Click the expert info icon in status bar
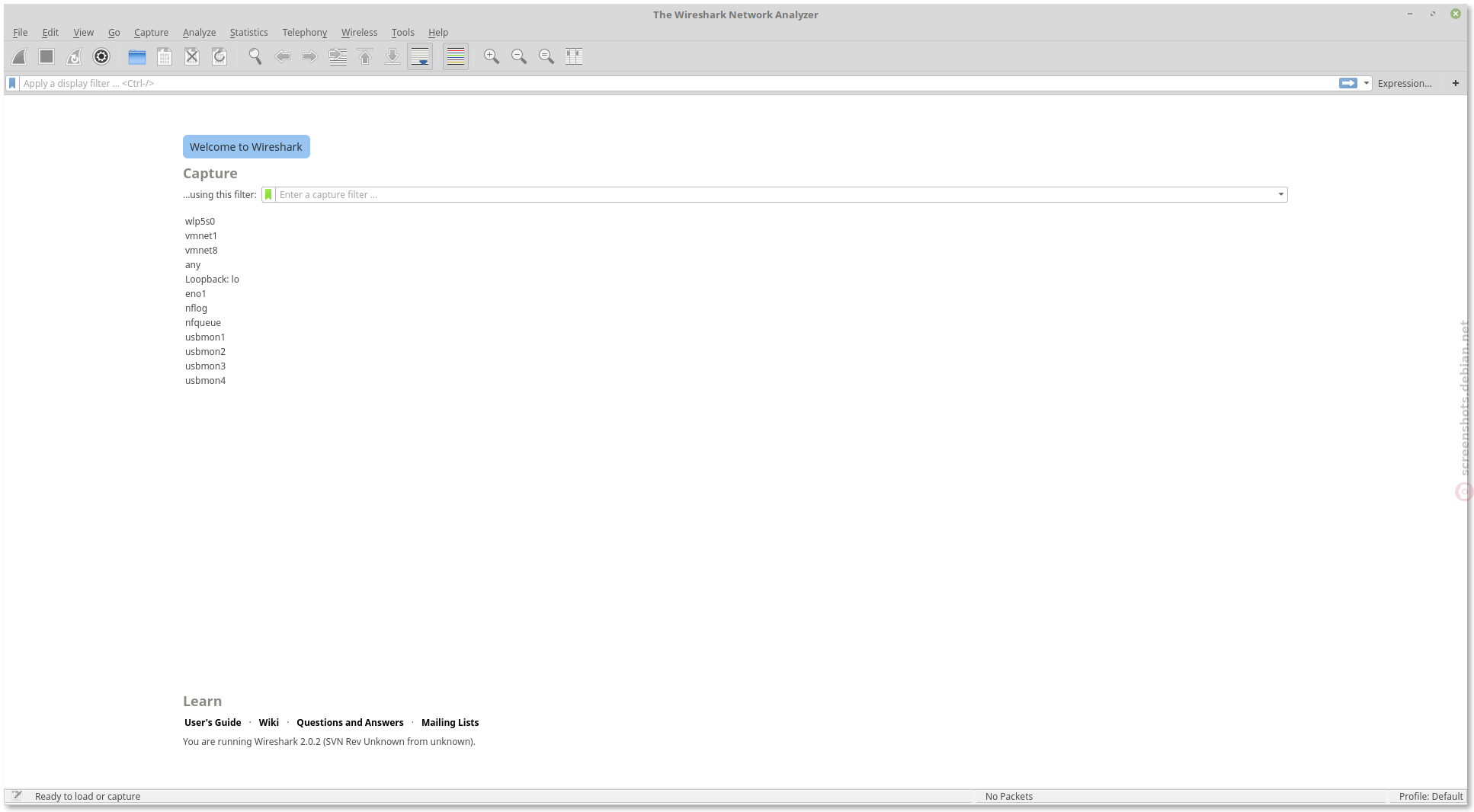1474x812 pixels. [17, 795]
